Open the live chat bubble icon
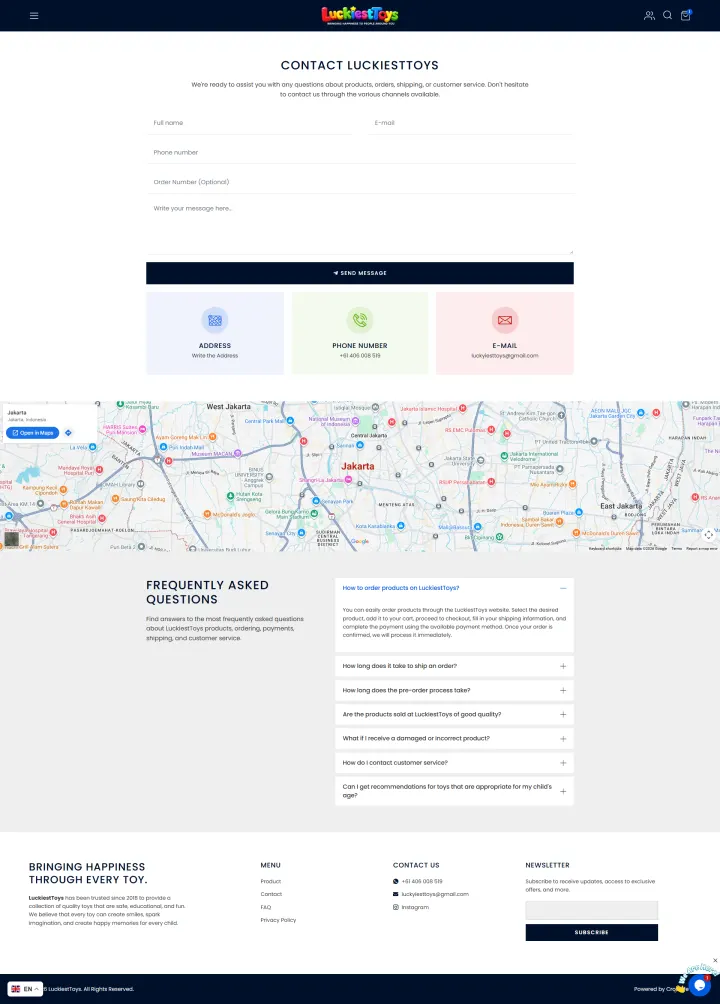The image size is (720, 1004). (x=700, y=985)
